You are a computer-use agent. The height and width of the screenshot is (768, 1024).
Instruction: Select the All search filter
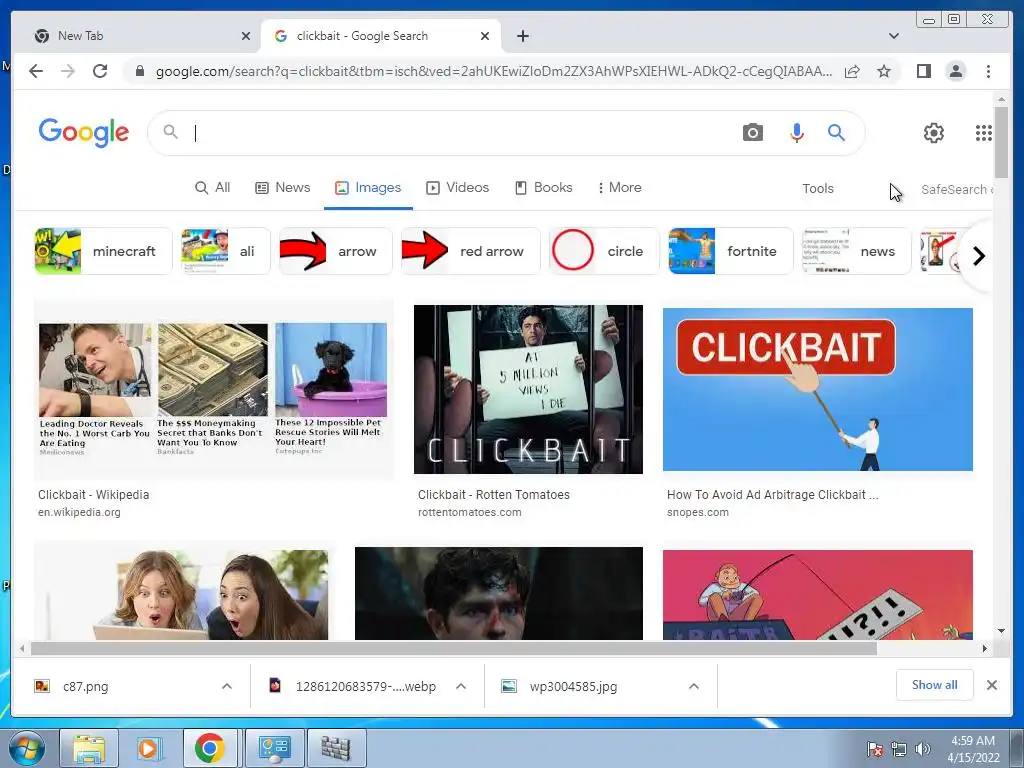click(x=213, y=188)
